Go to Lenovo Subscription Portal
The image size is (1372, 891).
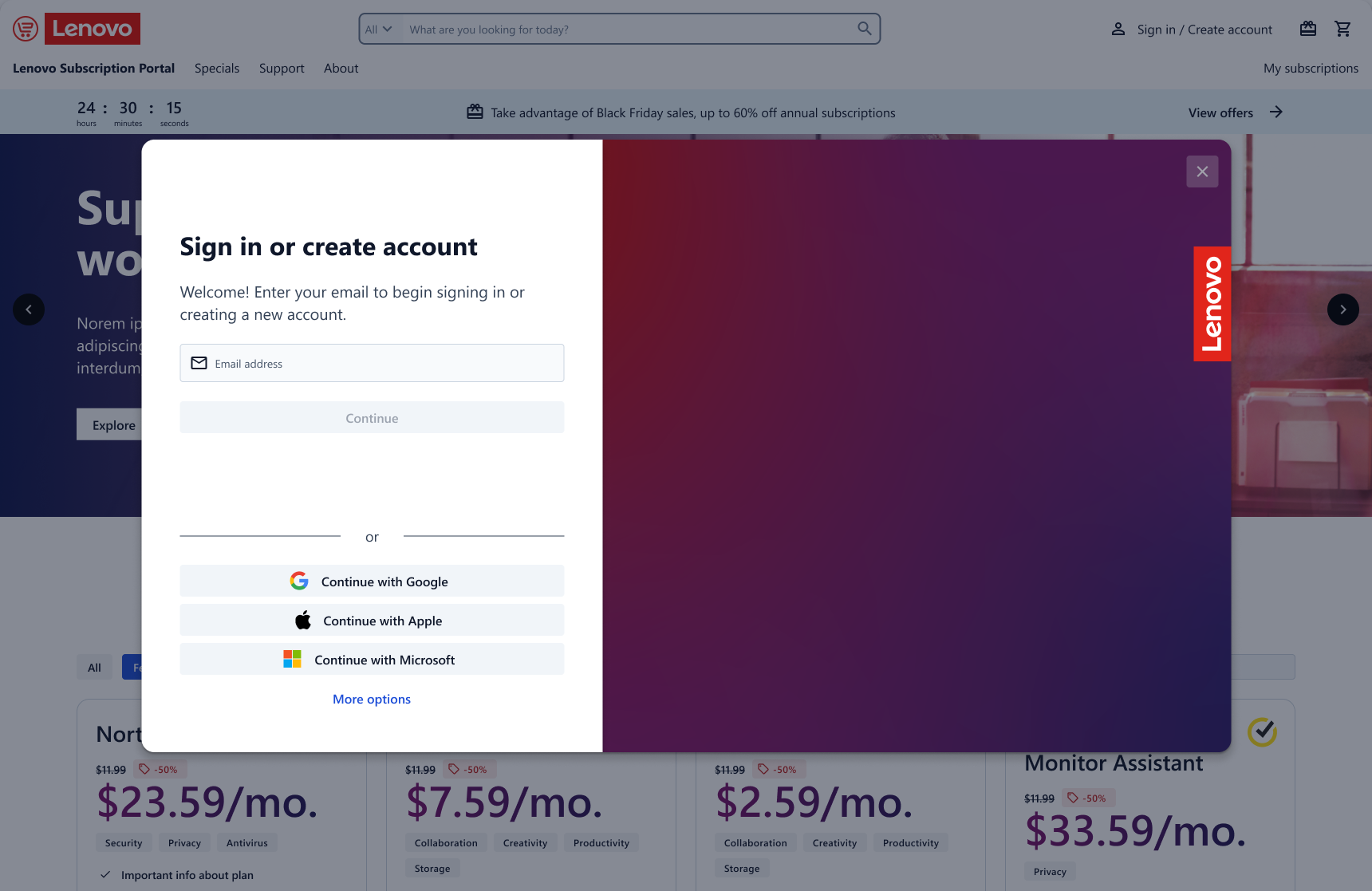click(x=93, y=69)
